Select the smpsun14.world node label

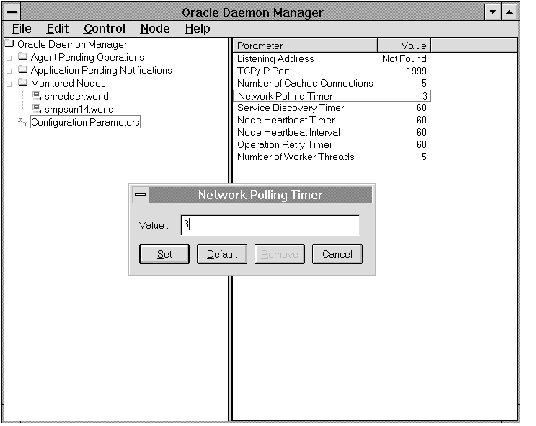(78, 109)
